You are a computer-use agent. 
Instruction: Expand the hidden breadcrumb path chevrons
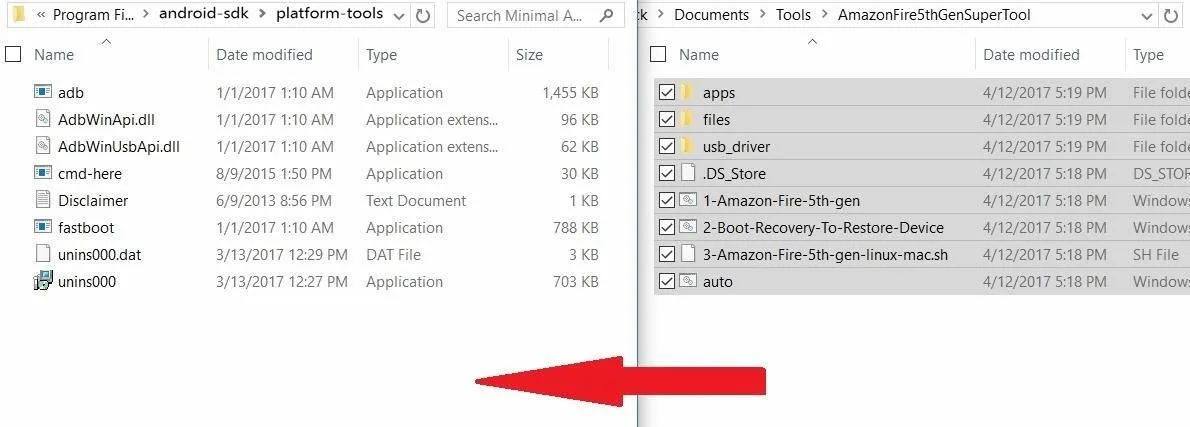pos(42,15)
